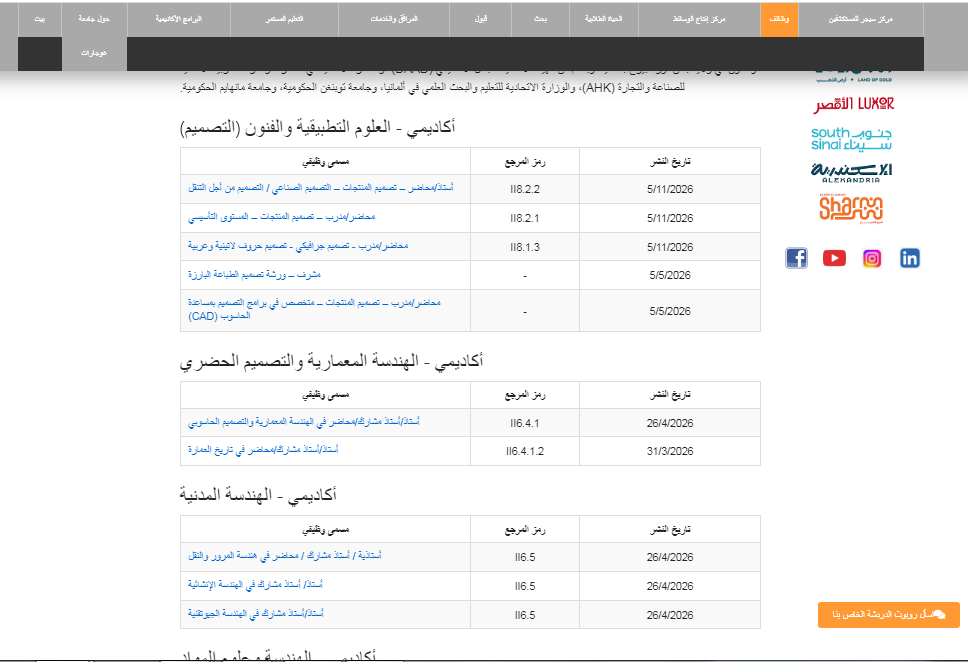Click the بحث item in navigation bar

[540, 19]
